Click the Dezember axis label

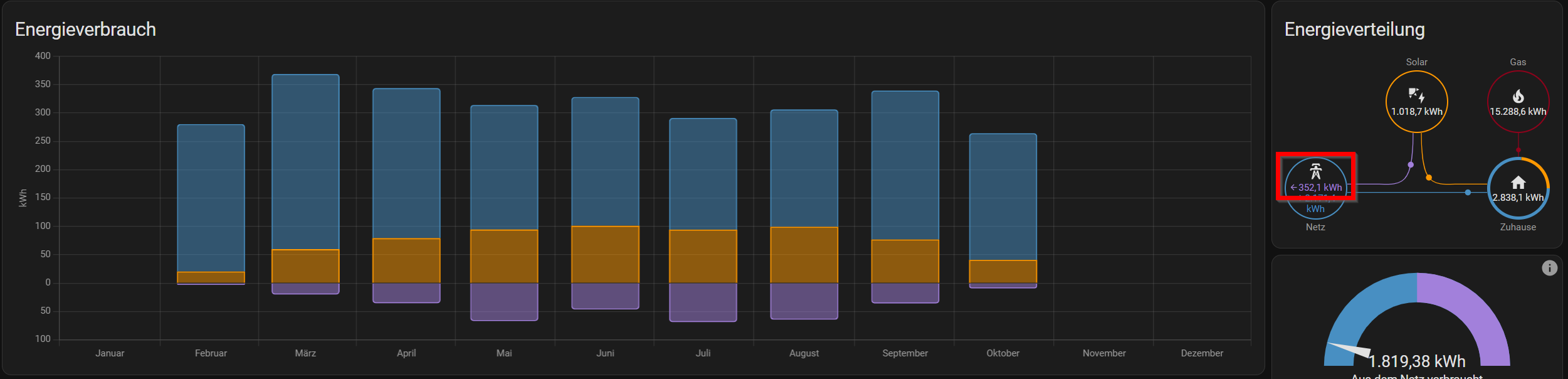pyautogui.click(x=1202, y=353)
